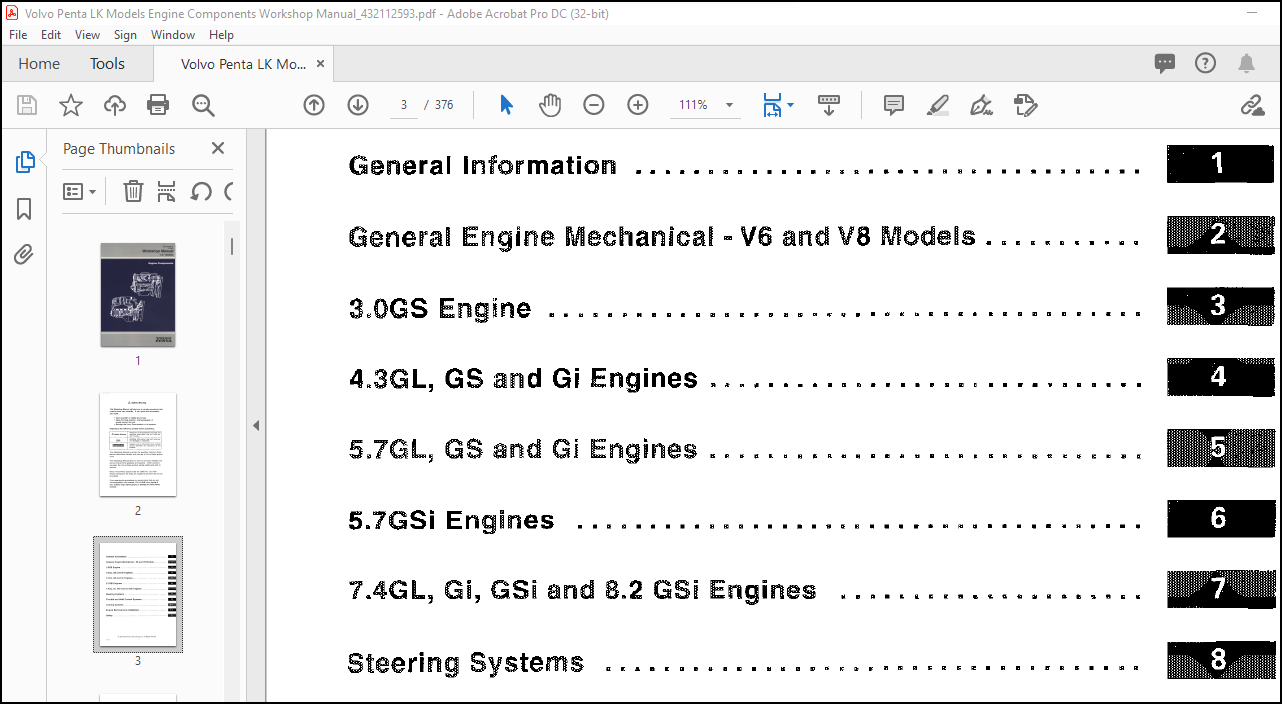1282x704 pixels.
Task: Click the 5.7GL, GS and Gi Engines entry
Action: coord(523,450)
